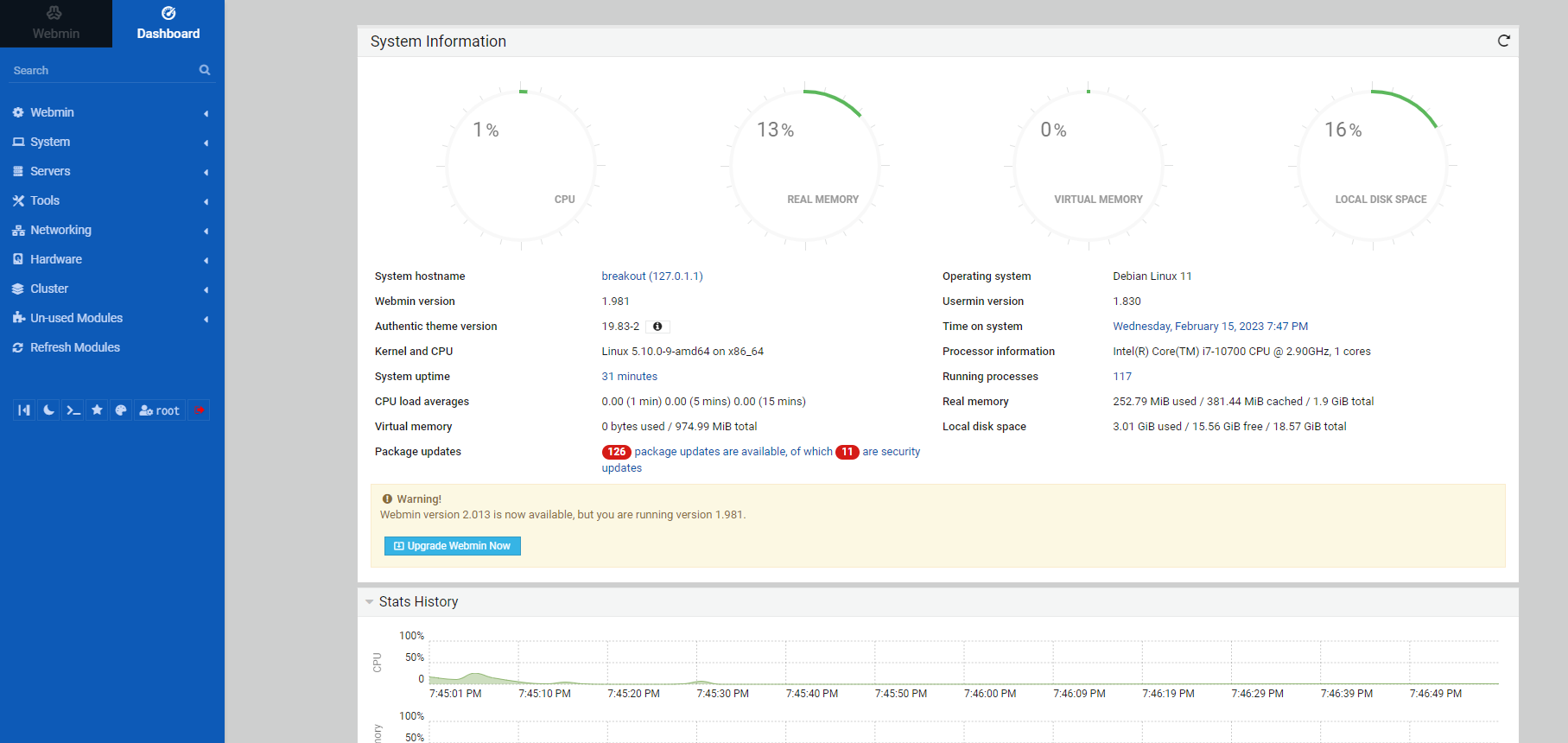Open 'package updates are available' link
This screenshot has height=743, width=1568.
(x=733, y=452)
